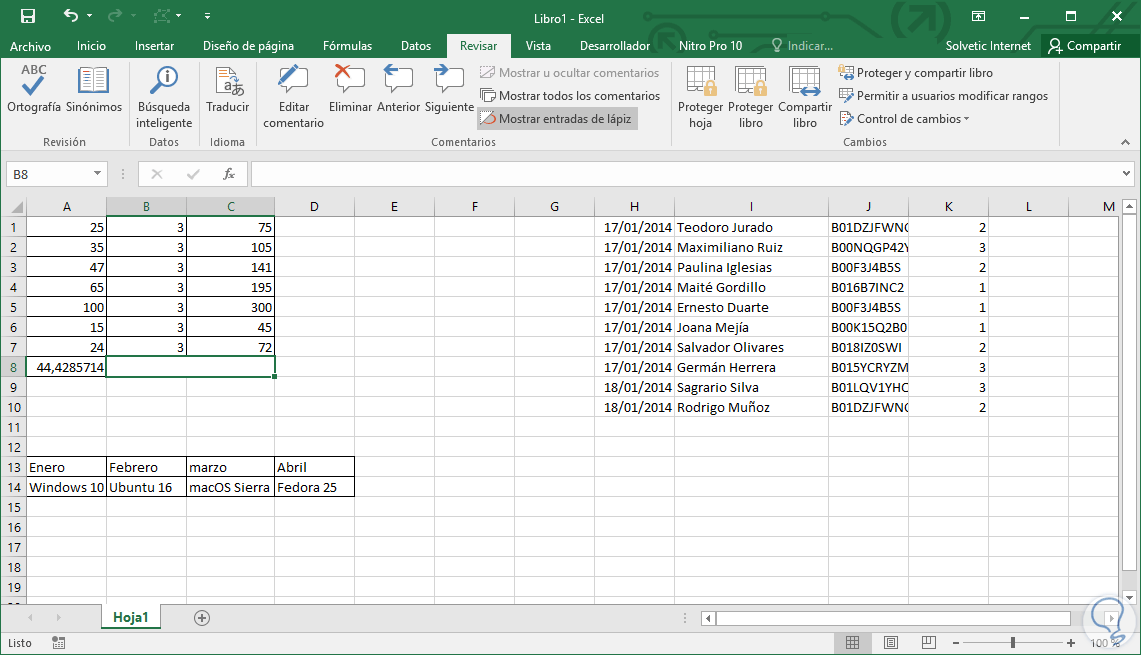
Task: Click Solvetic Internet account name
Action: tap(987, 46)
